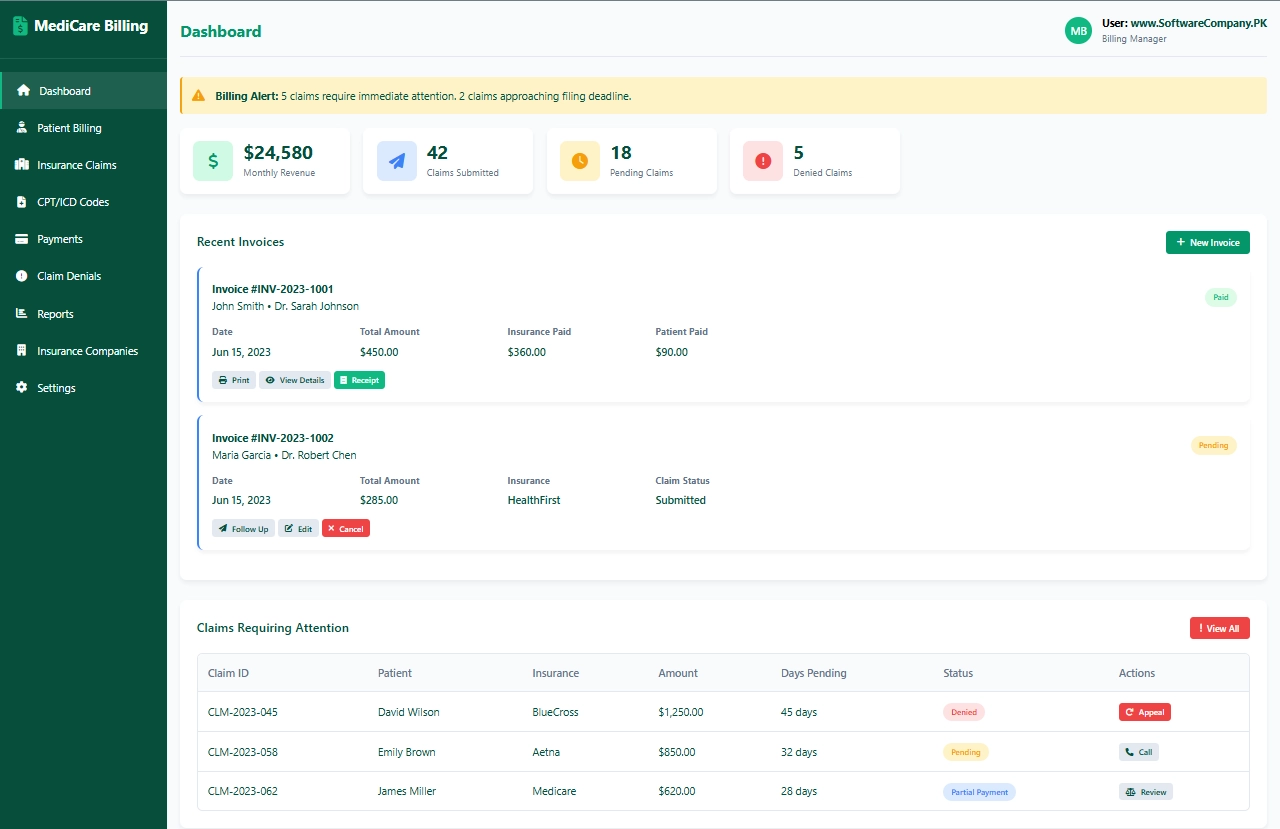Open the Receipt for invoice INV-2023-1001
This screenshot has height=829, width=1280.
tap(359, 379)
